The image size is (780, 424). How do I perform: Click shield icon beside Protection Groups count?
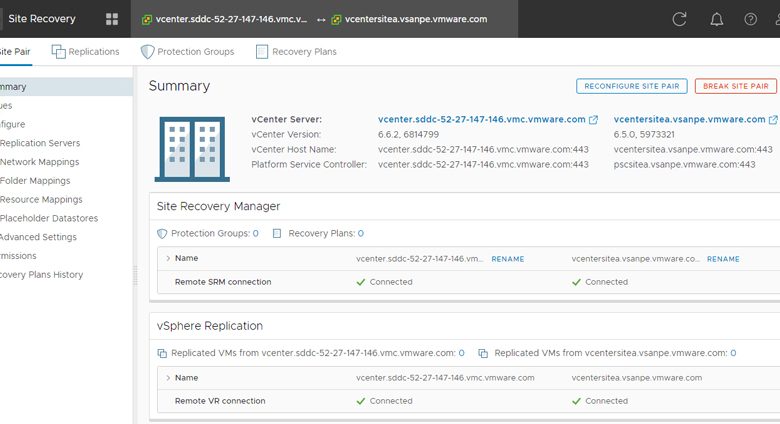click(x=162, y=233)
